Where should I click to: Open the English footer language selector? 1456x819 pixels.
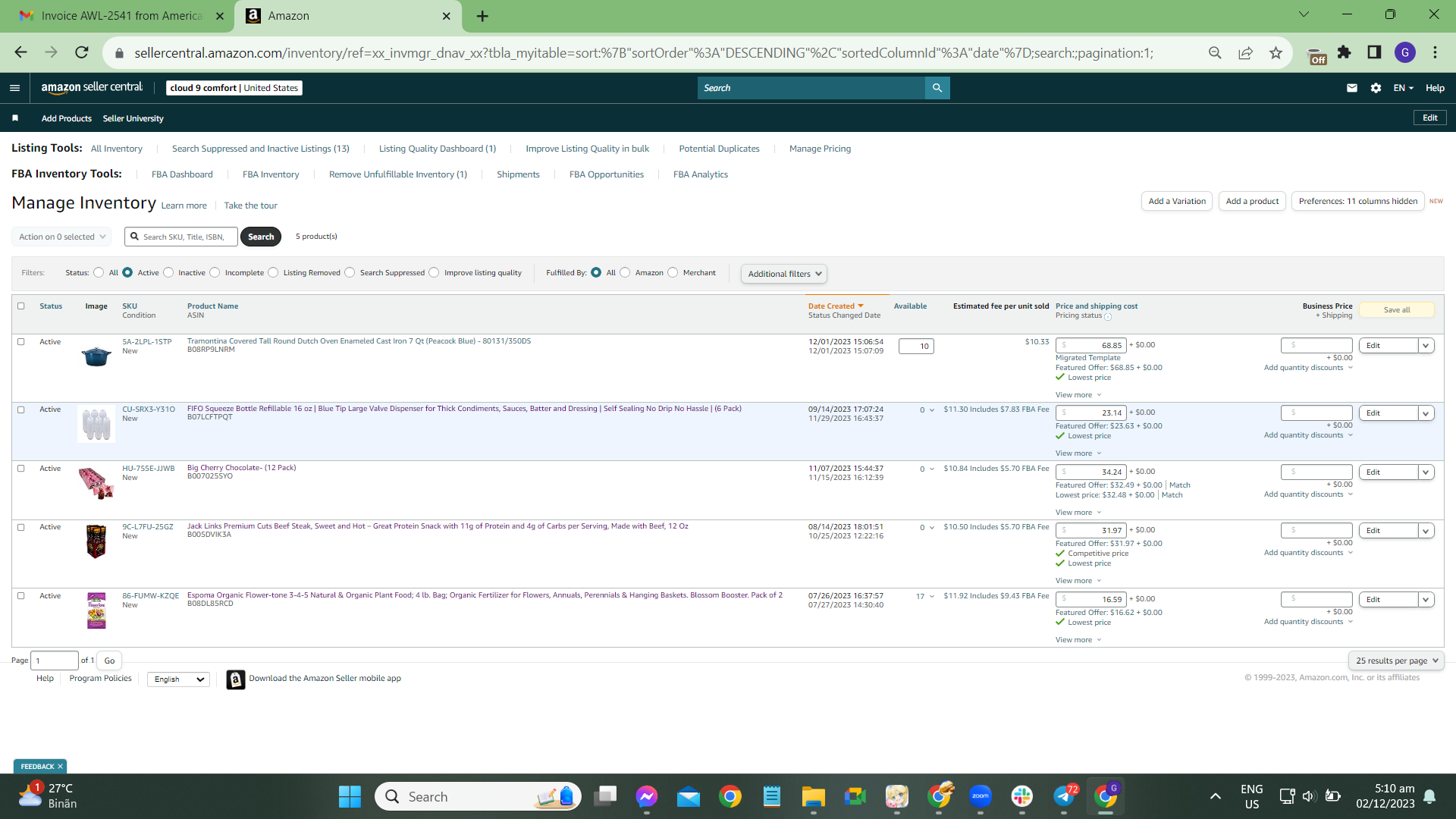click(x=178, y=679)
